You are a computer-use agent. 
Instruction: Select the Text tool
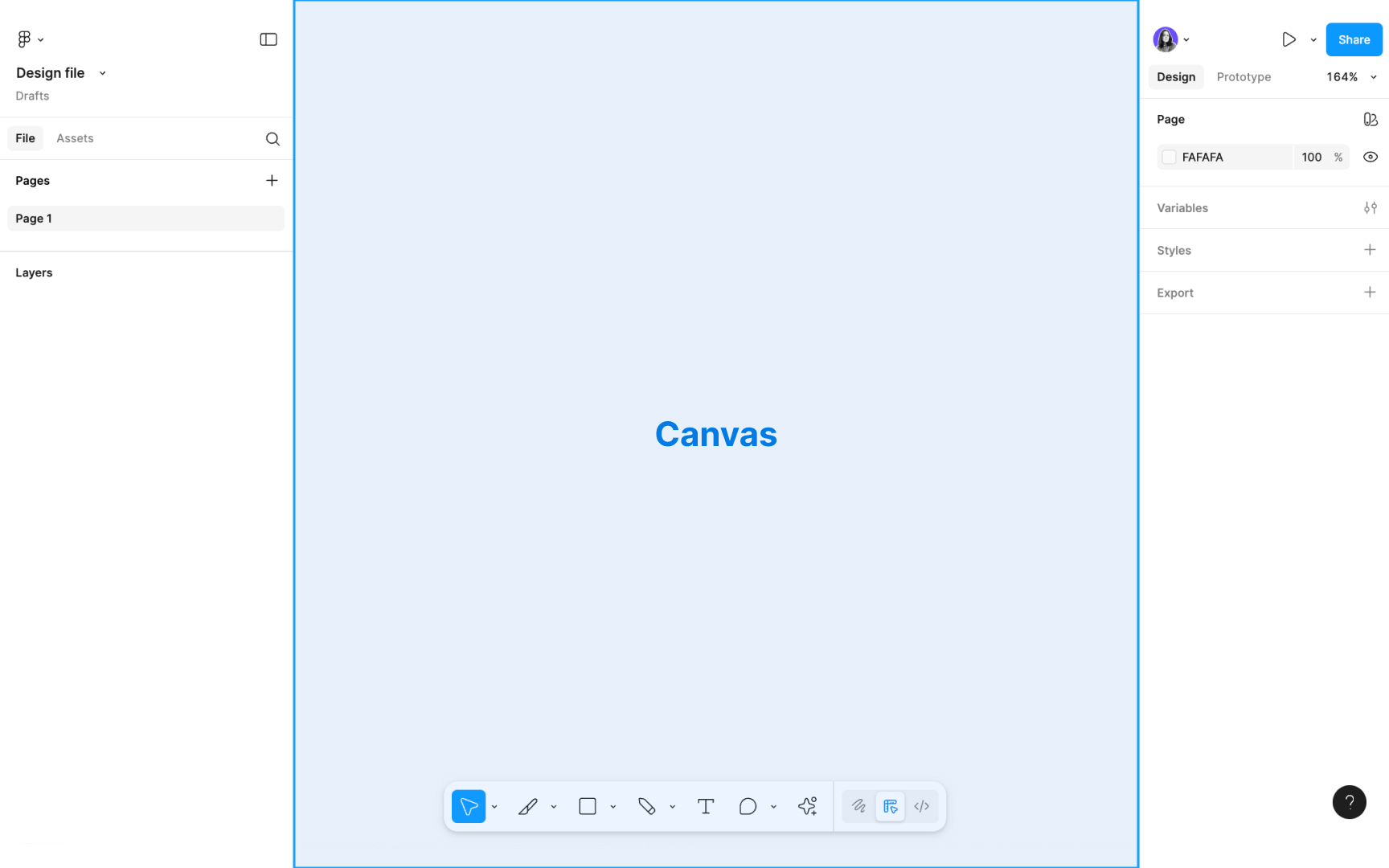pos(705,806)
